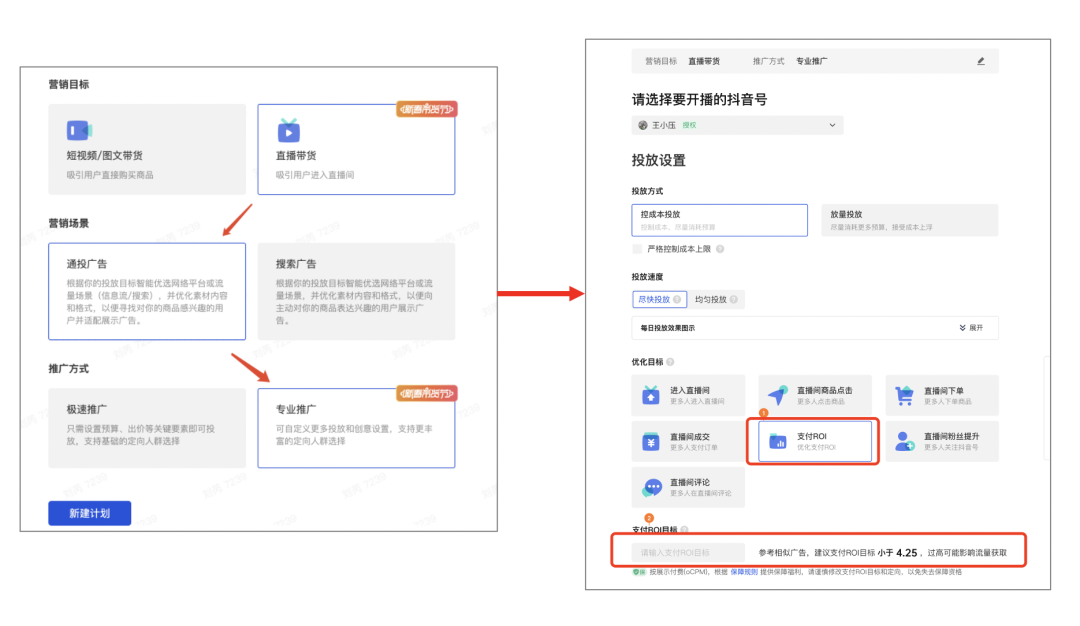Select 放量投放 delivery method
The width and height of the screenshot is (1080, 626).
click(909, 220)
